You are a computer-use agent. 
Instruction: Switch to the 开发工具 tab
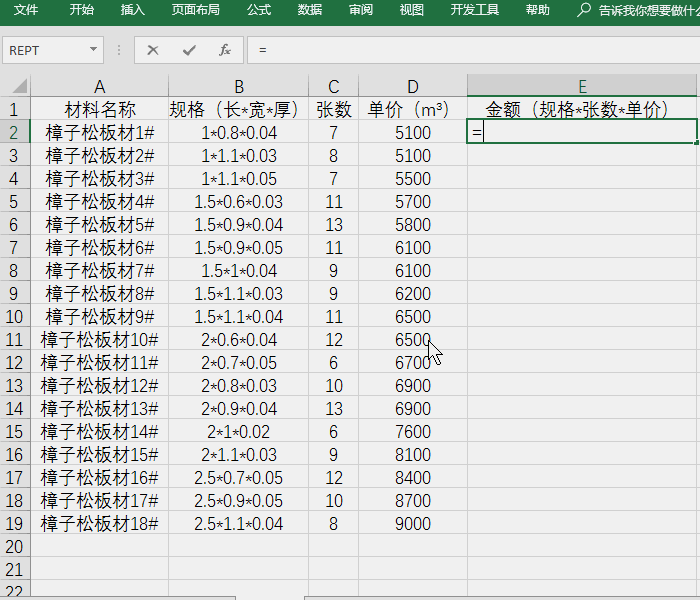tap(474, 10)
